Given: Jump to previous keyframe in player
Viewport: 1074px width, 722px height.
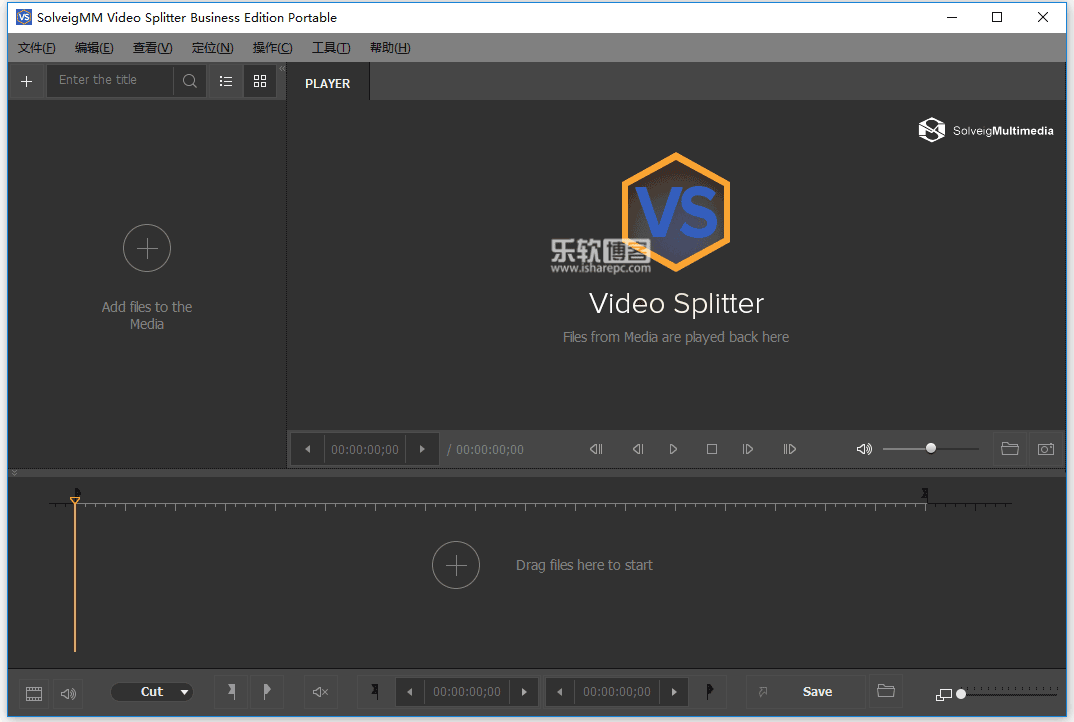Looking at the screenshot, I should tap(596, 449).
